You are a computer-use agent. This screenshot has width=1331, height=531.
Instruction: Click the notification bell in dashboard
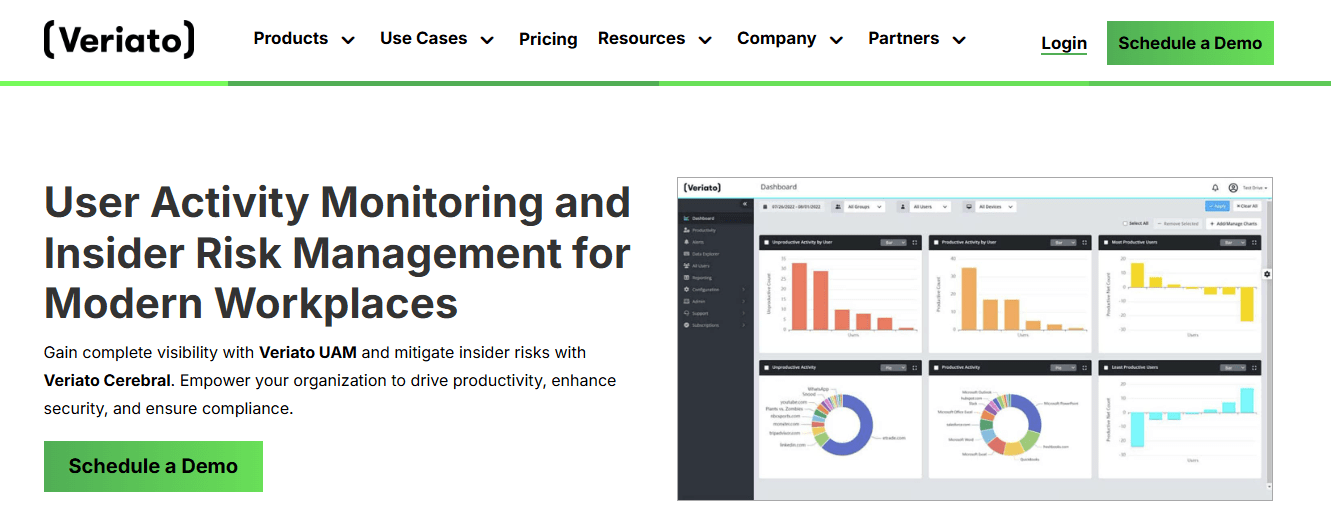(1215, 187)
